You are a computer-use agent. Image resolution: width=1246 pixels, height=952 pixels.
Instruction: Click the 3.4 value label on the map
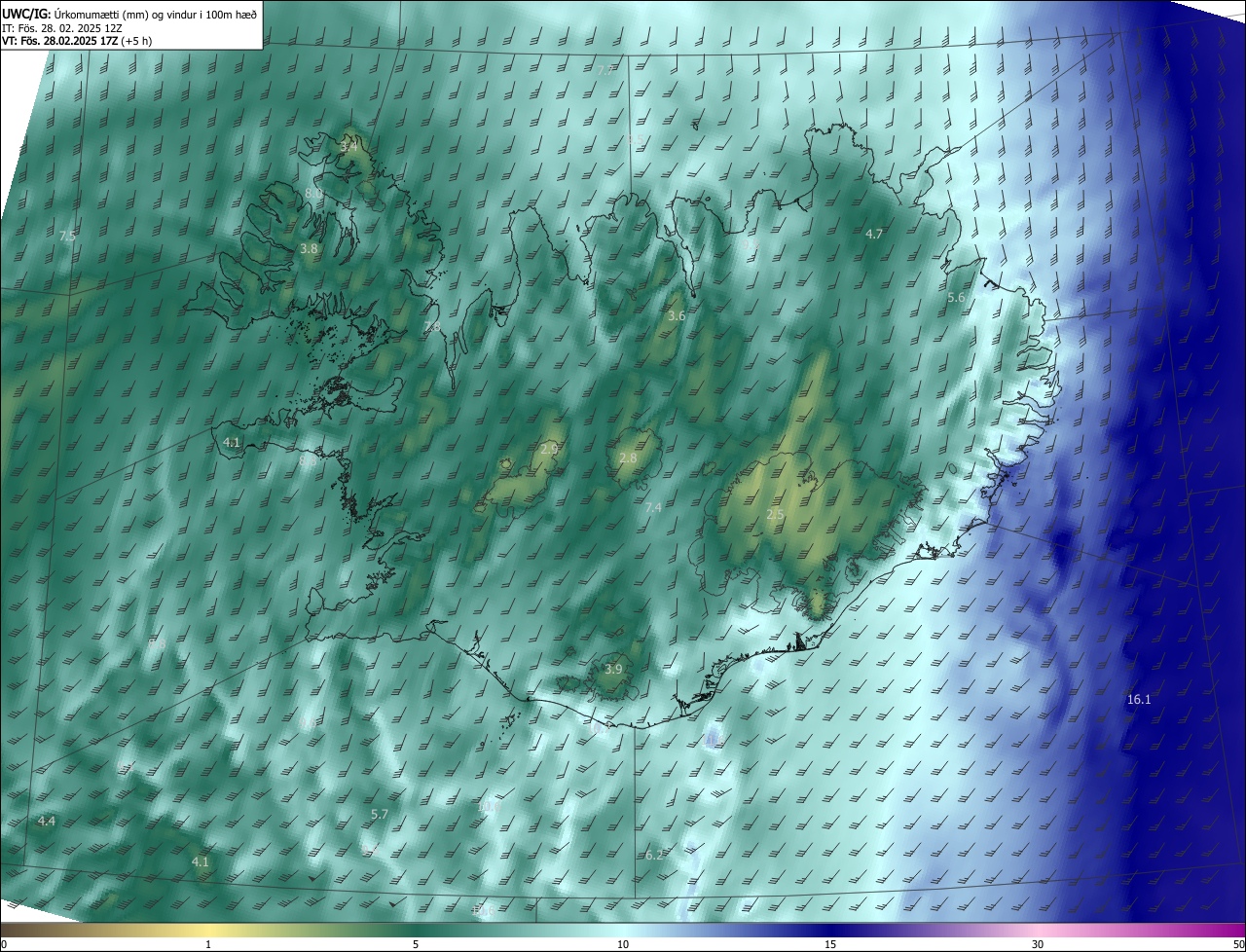(348, 146)
